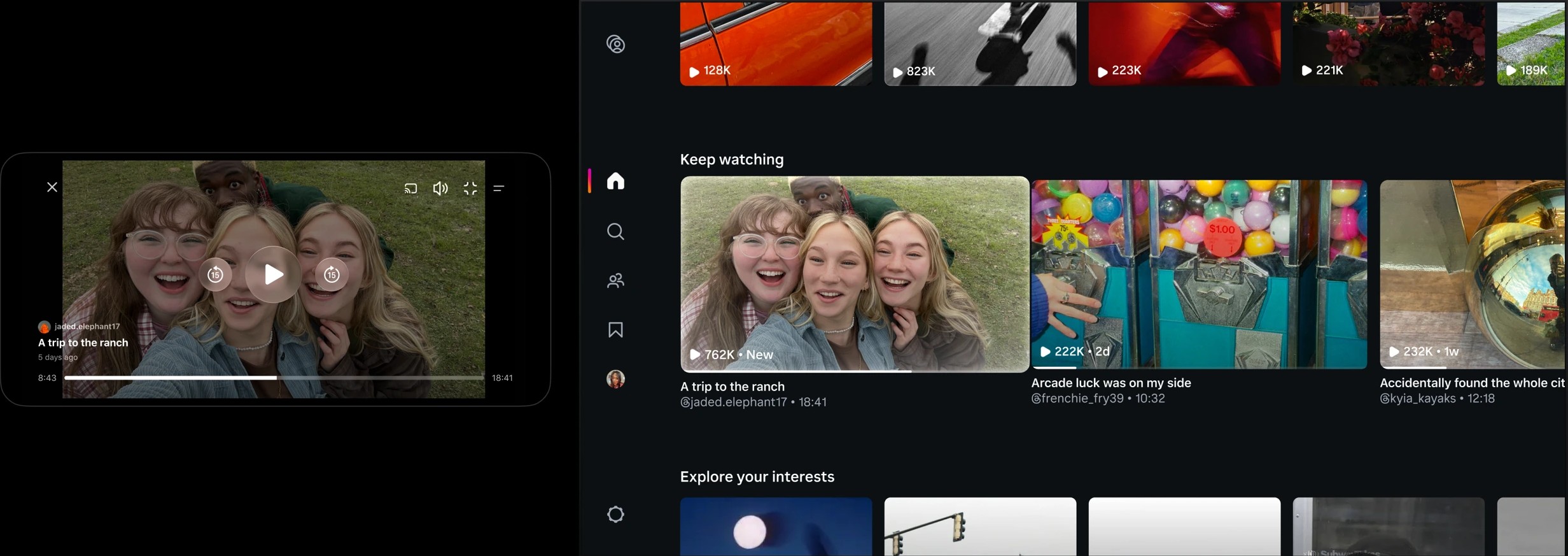Open the 223K views red reel

pos(1184,43)
